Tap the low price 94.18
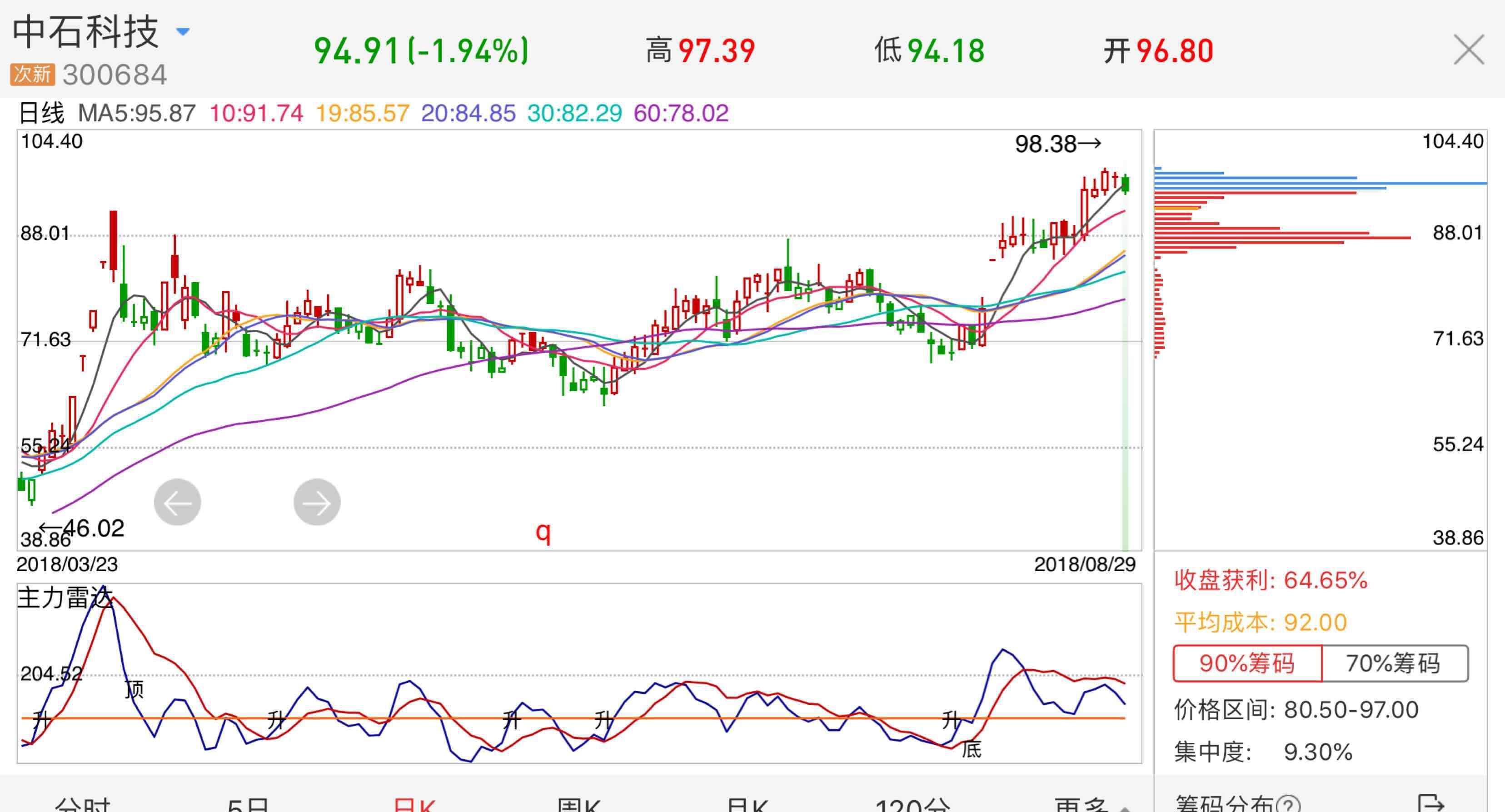The image size is (1505, 812). 946,50
